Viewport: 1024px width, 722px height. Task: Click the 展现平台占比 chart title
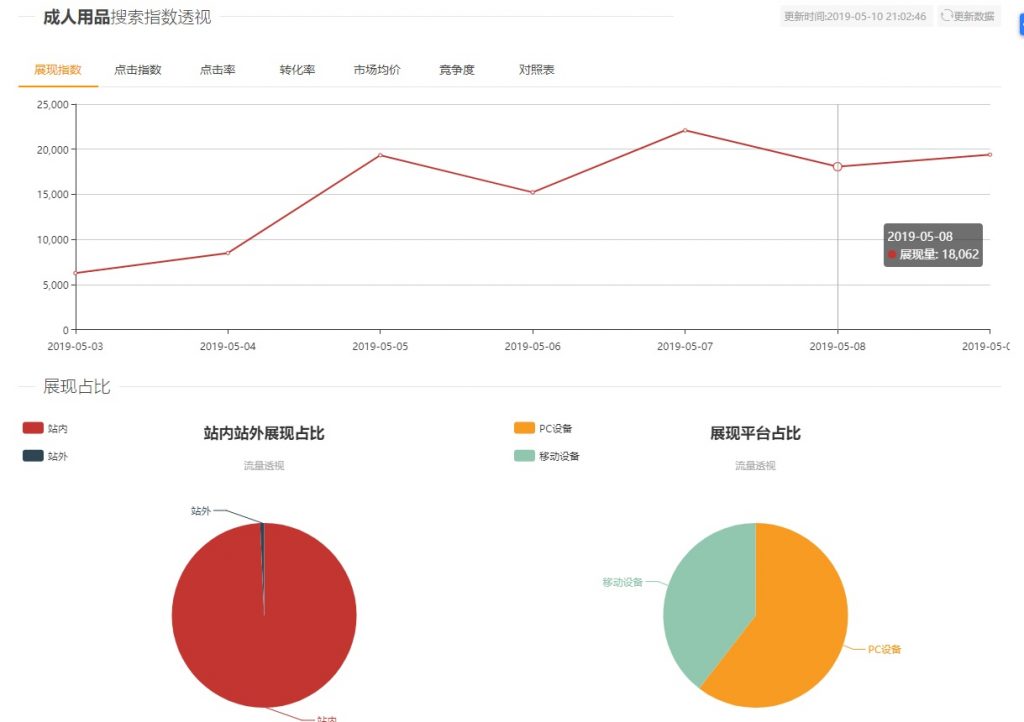point(756,433)
